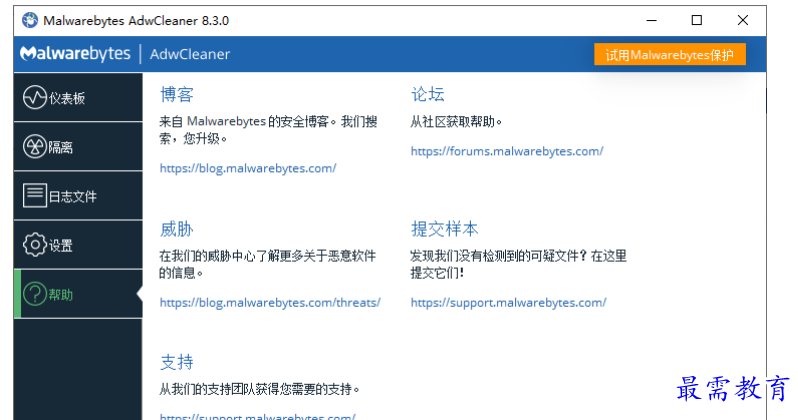Open the blog.malwarebytes.com/threats/ link
This screenshot has width=798, height=420.
click(270, 302)
